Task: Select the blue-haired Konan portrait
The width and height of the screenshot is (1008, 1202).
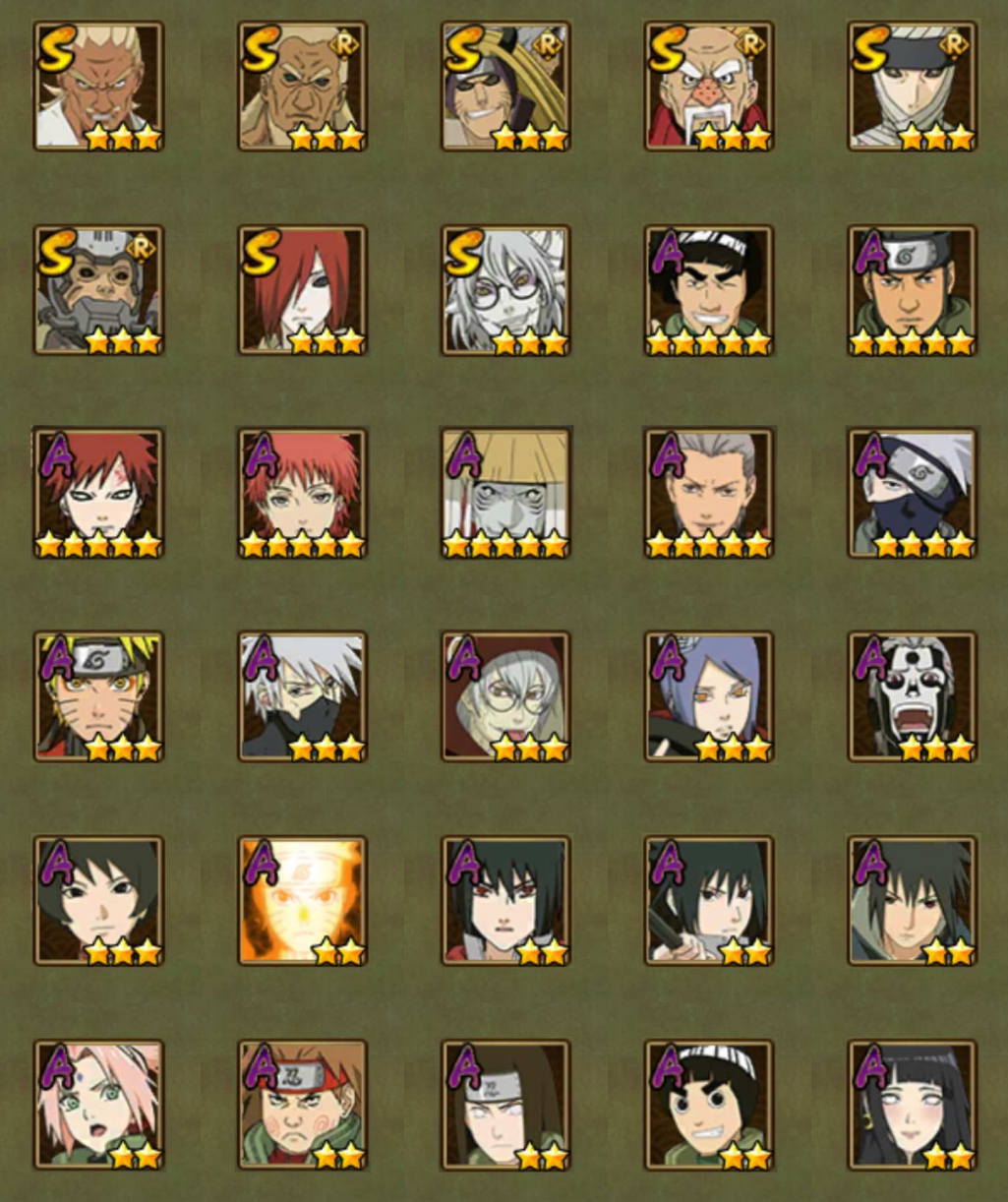Action: [709, 696]
